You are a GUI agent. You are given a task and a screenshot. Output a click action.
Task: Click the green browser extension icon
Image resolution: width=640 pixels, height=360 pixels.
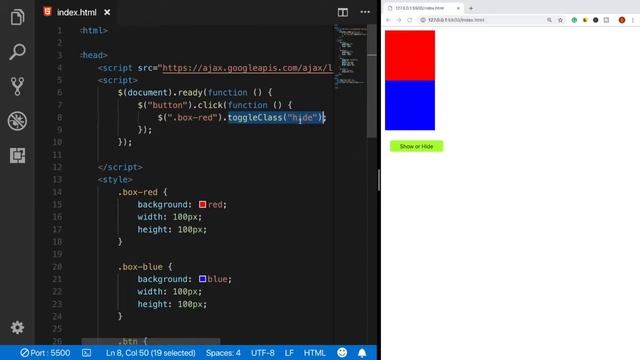[x=574, y=20]
